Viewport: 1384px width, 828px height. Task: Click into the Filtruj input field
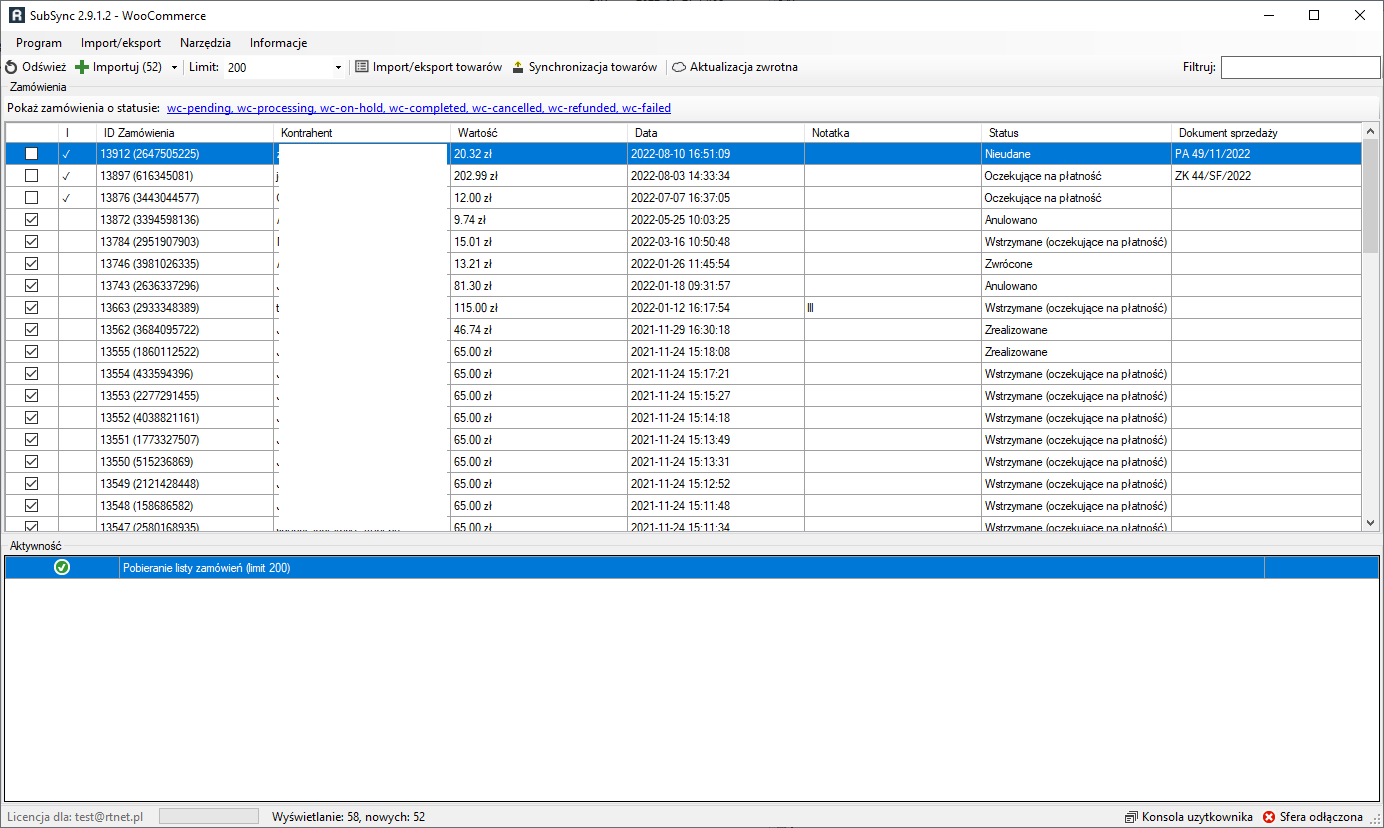(x=1300, y=67)
